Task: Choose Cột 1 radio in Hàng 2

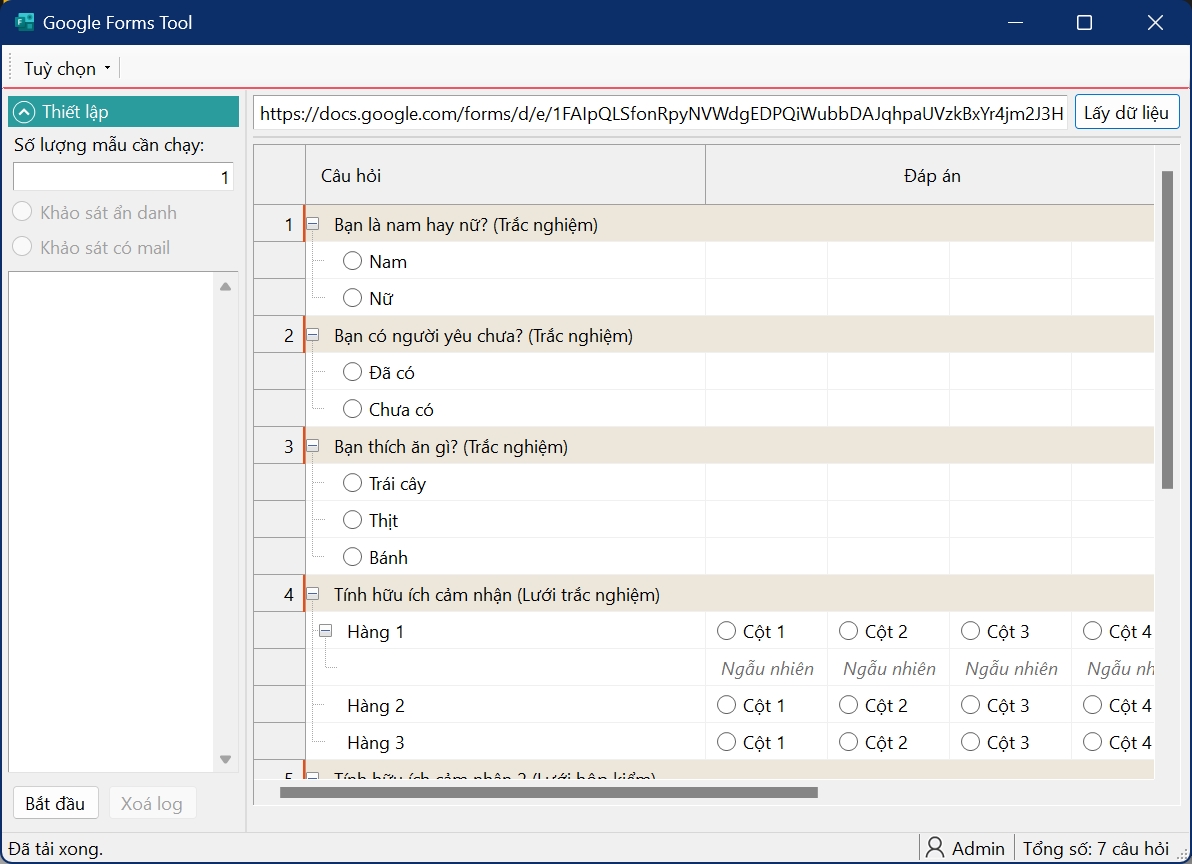Action: tap(727, 705)
